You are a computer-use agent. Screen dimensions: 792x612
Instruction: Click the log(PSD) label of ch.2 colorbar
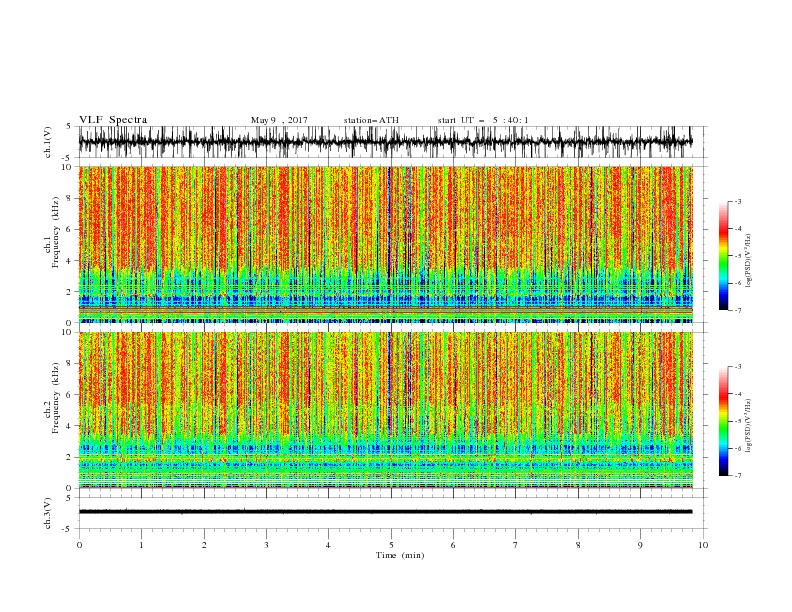(749, 425)
